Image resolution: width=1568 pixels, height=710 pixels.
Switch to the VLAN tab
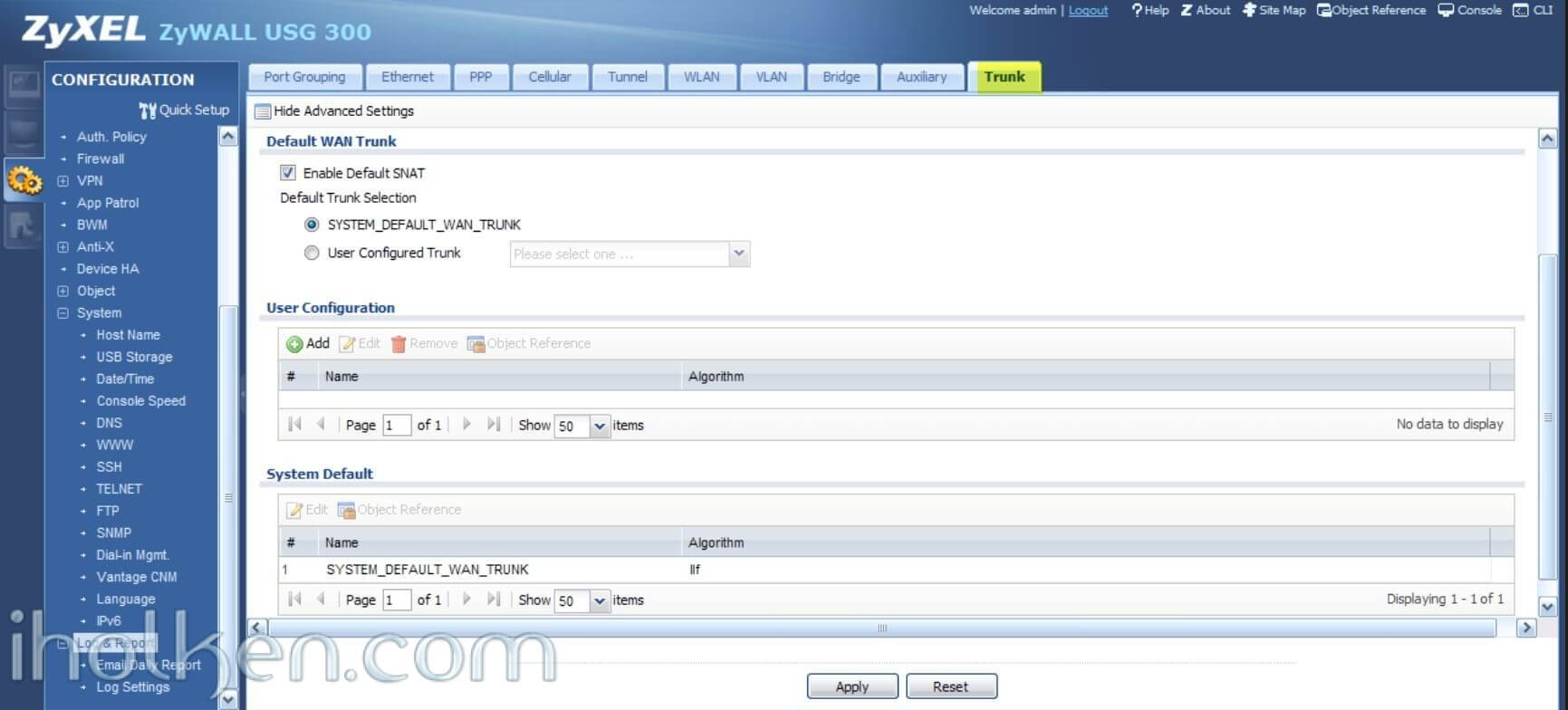[x=771, y=77]
